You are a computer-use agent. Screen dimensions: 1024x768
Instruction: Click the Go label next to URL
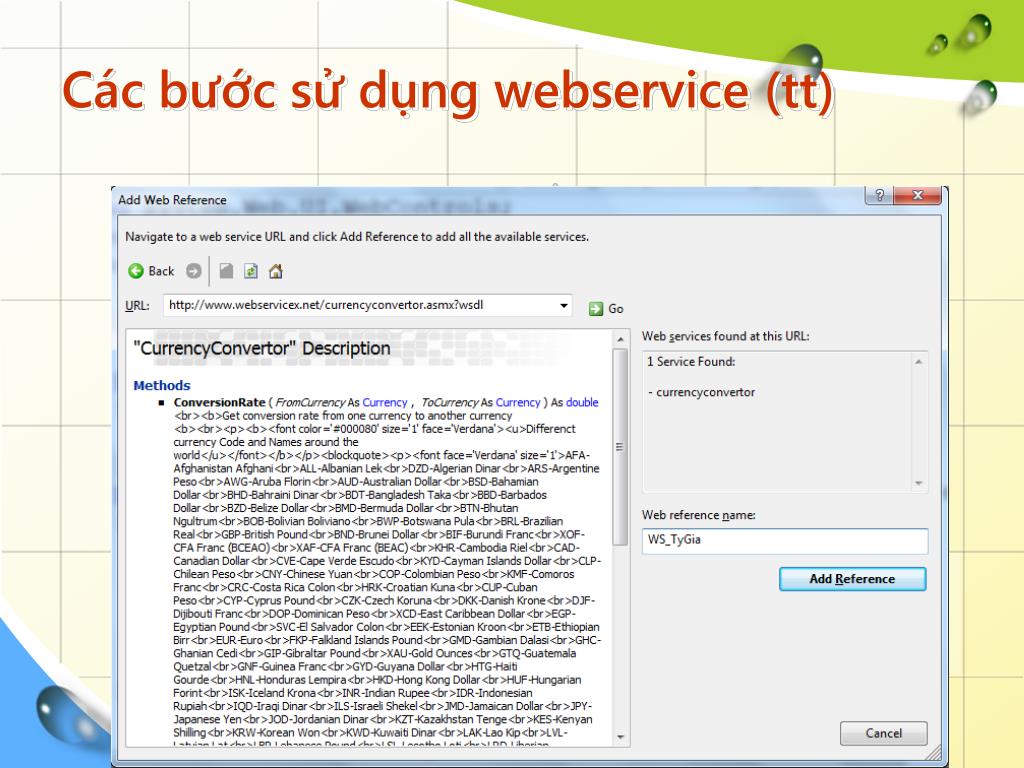(x=616, y=309)
